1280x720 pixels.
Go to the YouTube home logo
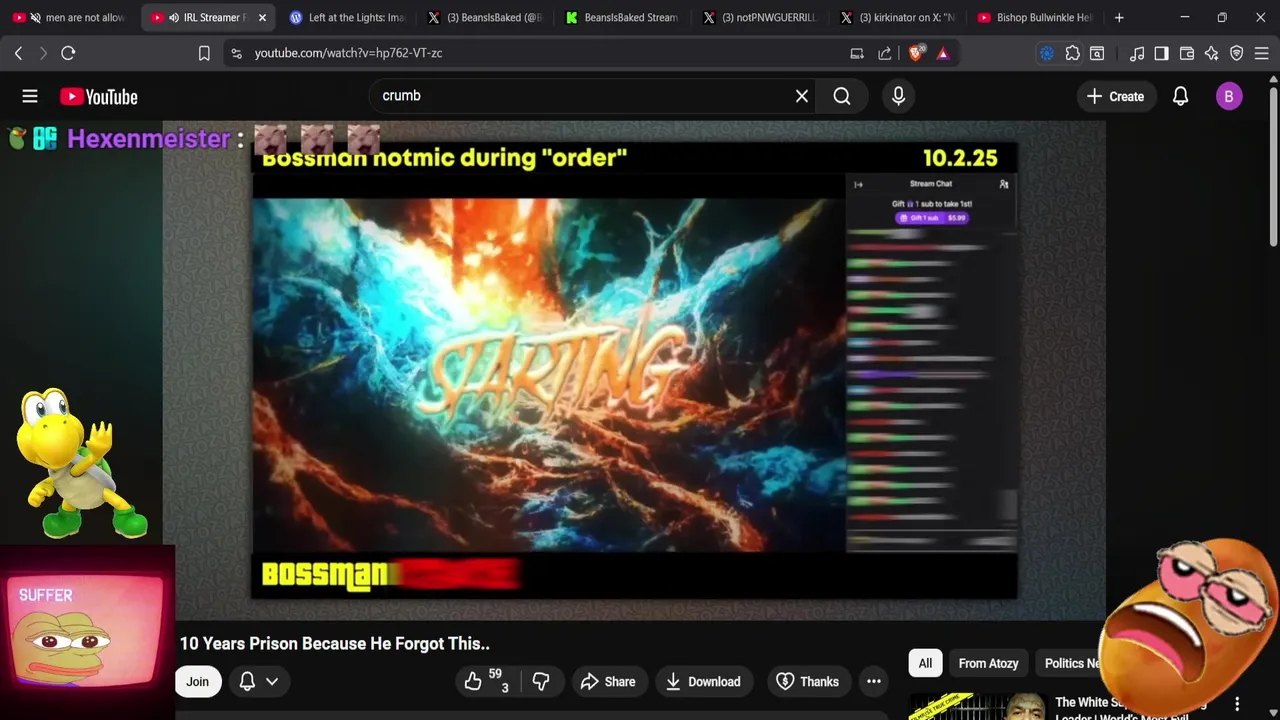98,97
